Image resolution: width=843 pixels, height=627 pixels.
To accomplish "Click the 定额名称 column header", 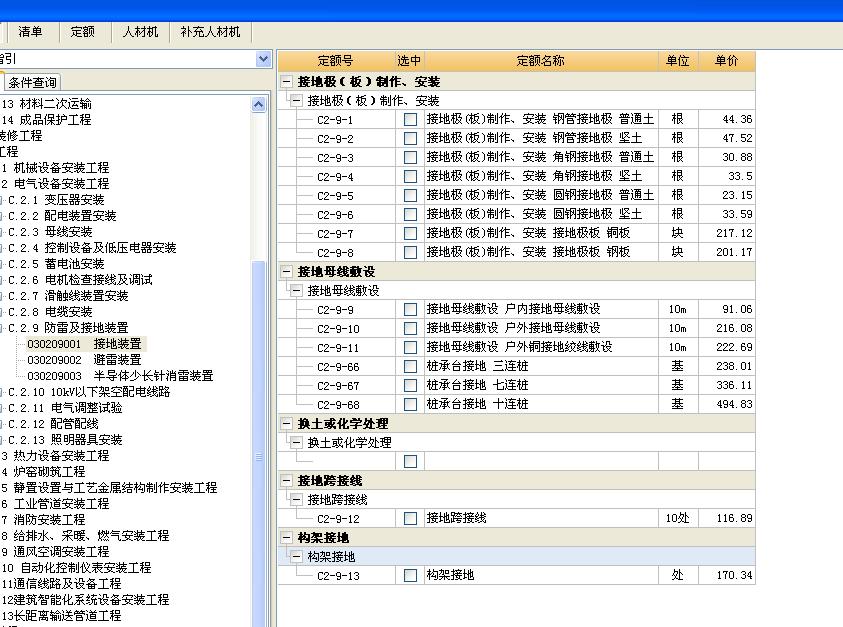I will (x=541, y=61).
